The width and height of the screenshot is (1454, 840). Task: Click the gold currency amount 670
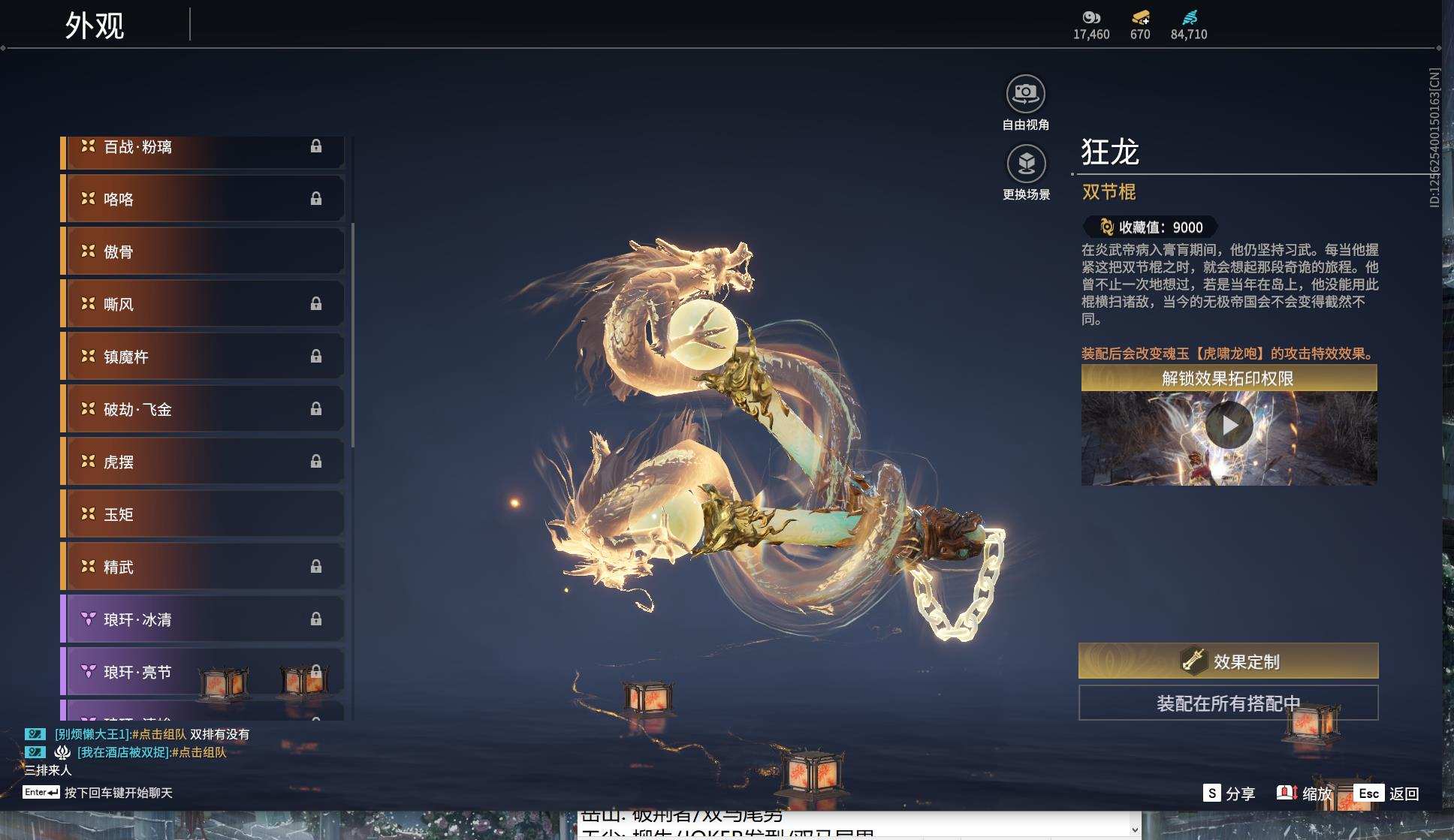1140,35
